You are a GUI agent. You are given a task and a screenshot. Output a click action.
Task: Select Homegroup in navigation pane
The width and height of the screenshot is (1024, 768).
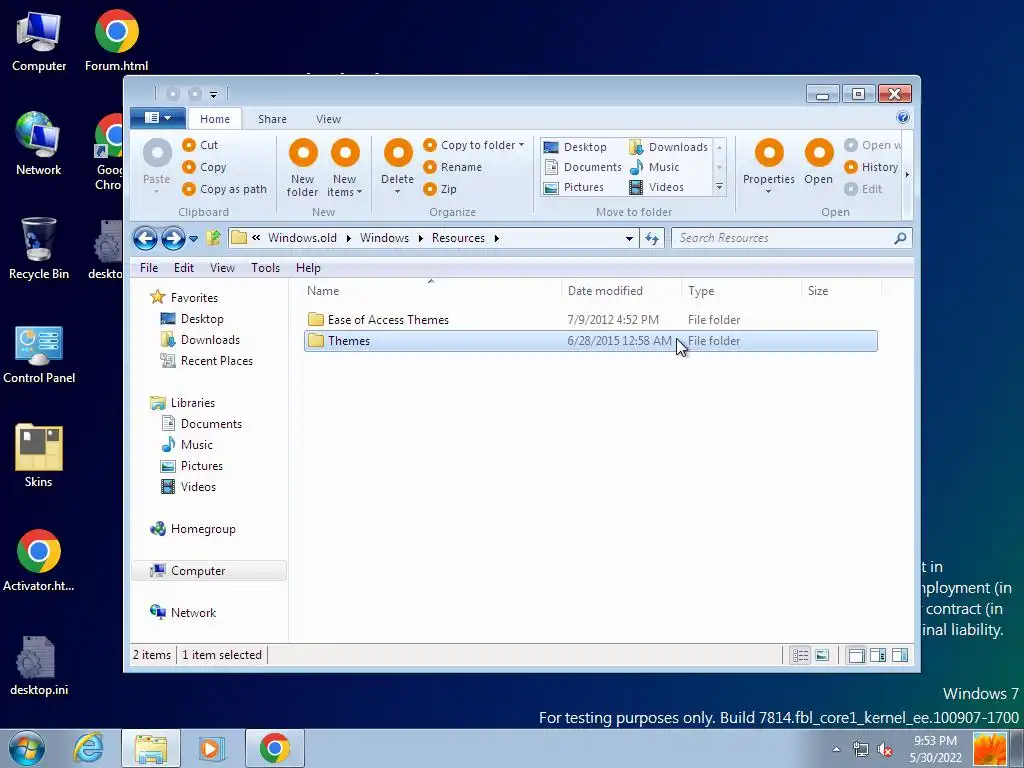(x=193, y=529)
